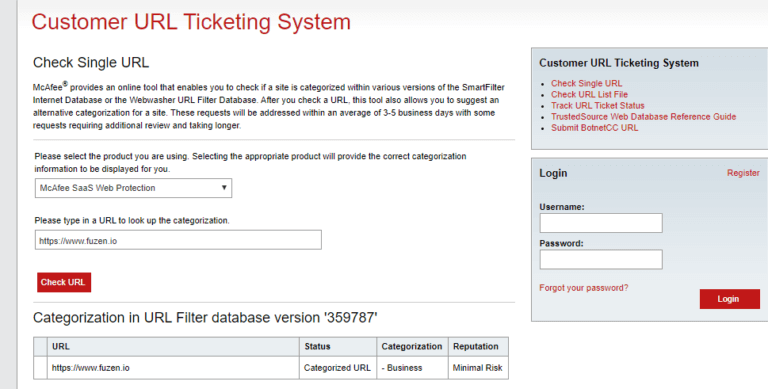This screenshot has width=768, height=389.
Task: Select the Reputation column header
Action: 479,346
